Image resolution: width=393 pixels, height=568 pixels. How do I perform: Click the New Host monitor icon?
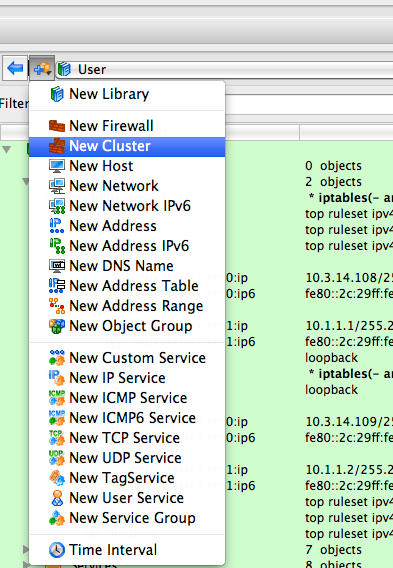[x=57, y=166]
